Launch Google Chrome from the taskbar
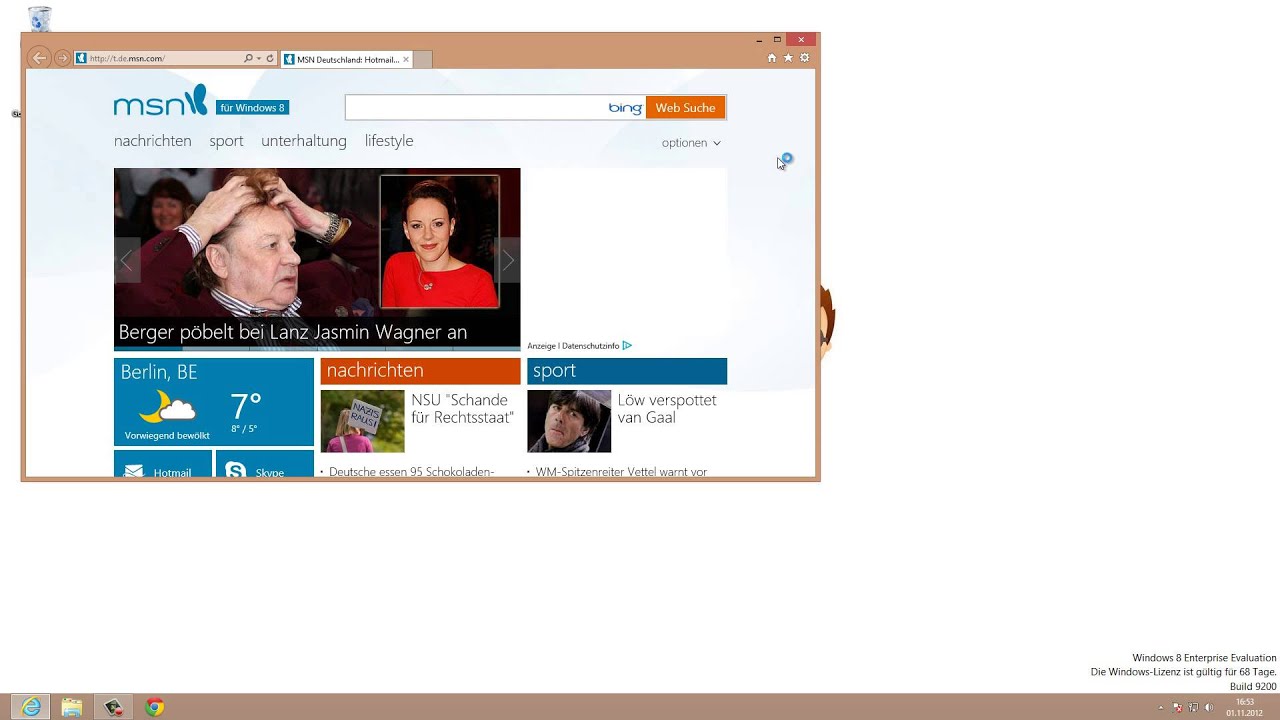 (x=154, y=707)
